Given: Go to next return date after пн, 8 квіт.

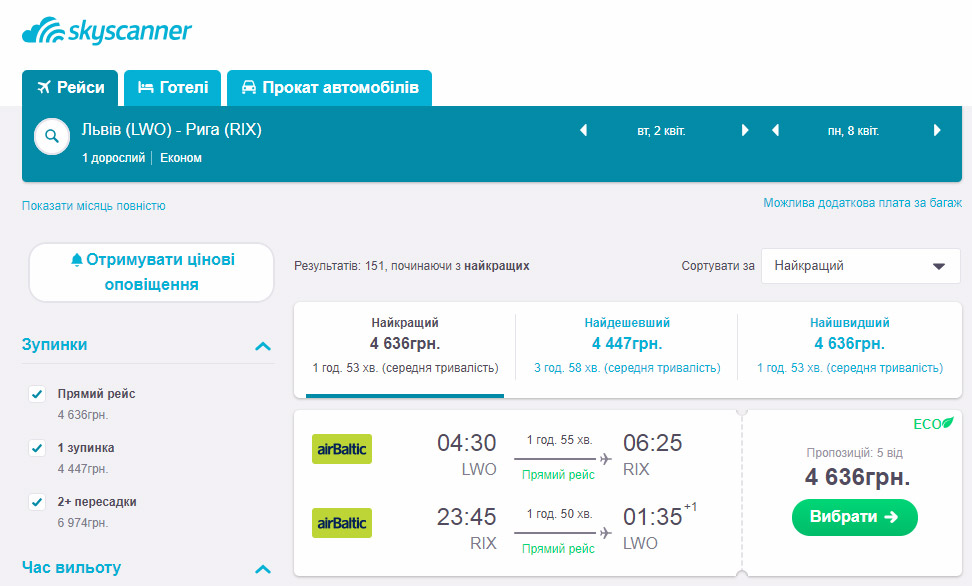Looking at the screenshot, I should coord(937,130).
